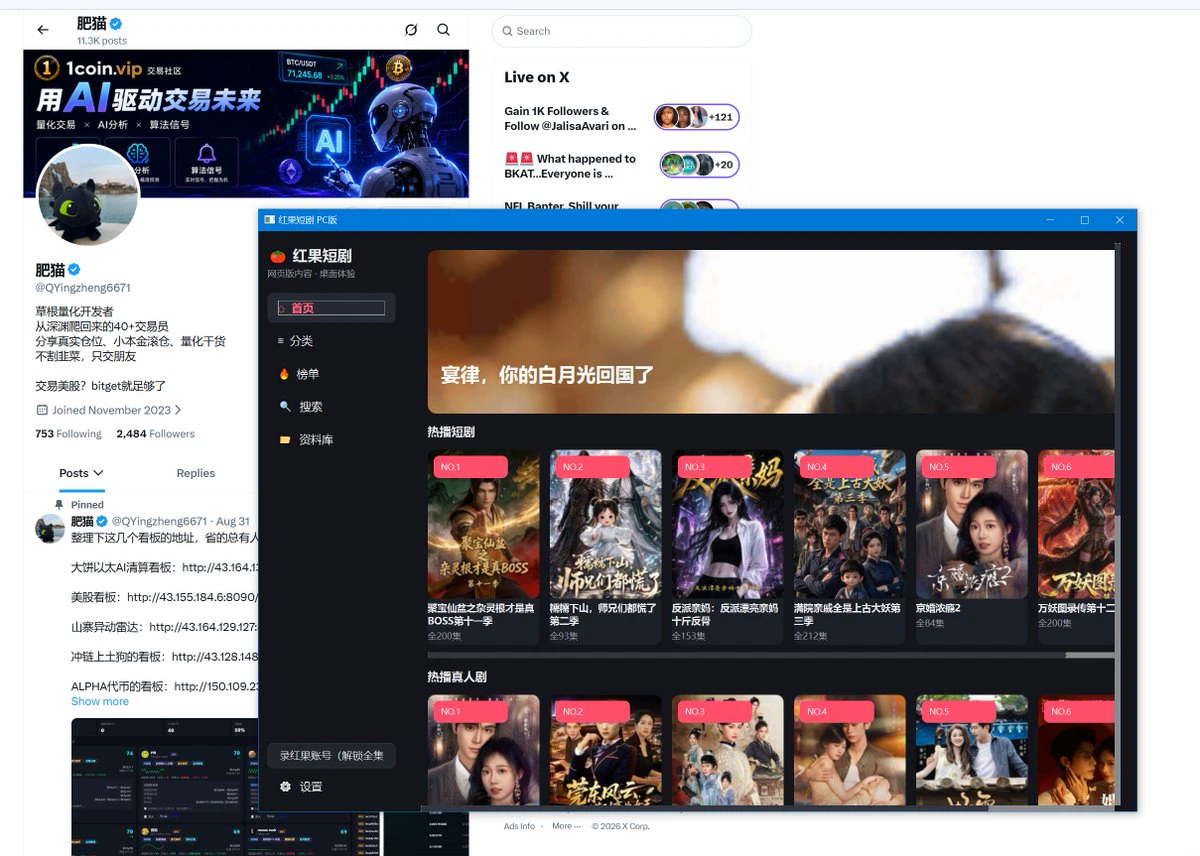1200x856 pixels.
Task: Select 资料库 in 红果短剧 sidebar
Action: 331,440
